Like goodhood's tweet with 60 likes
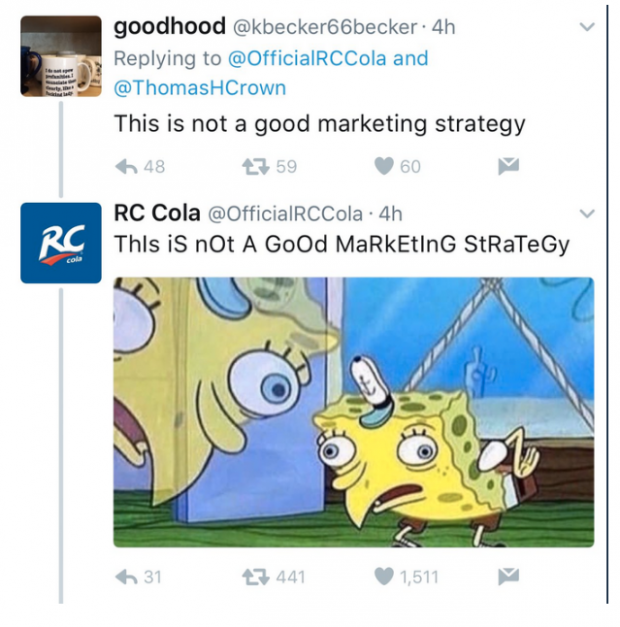The image size is (620, 627). coord(384,166)
